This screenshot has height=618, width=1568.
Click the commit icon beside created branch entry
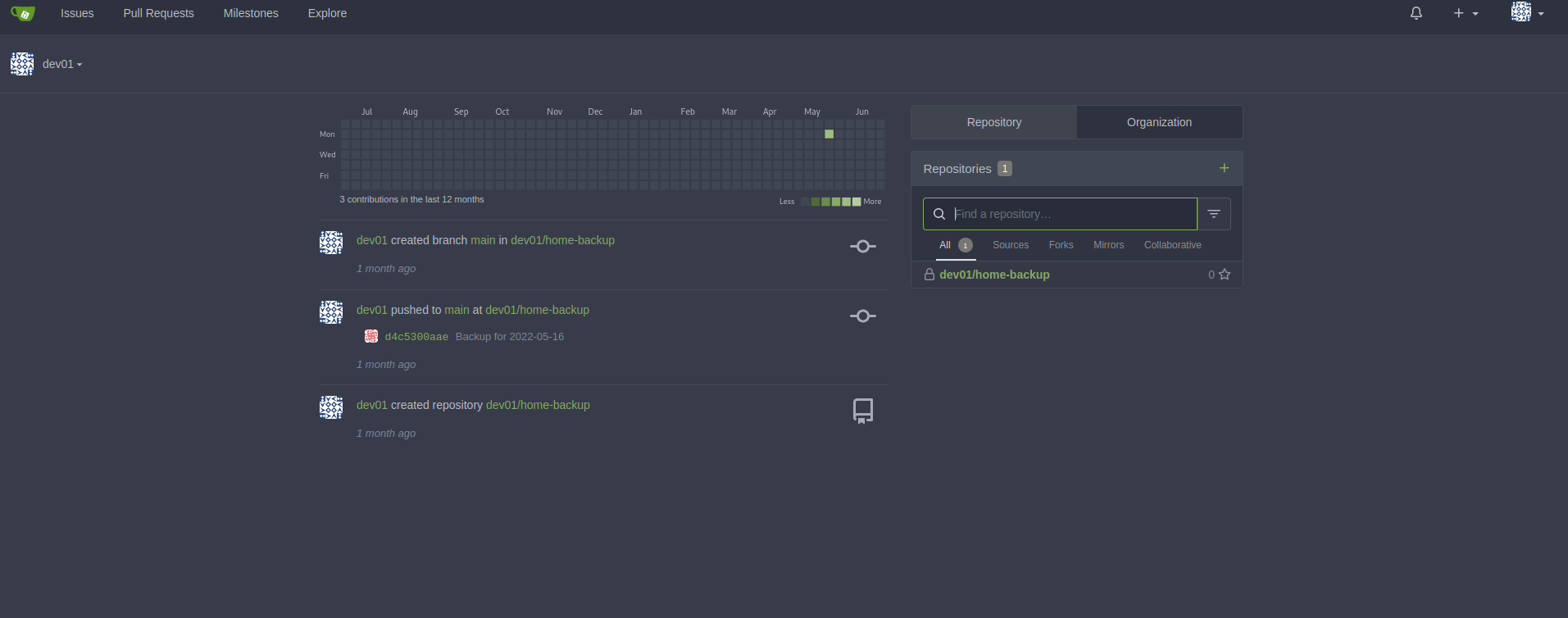click(x=862, y=246)
